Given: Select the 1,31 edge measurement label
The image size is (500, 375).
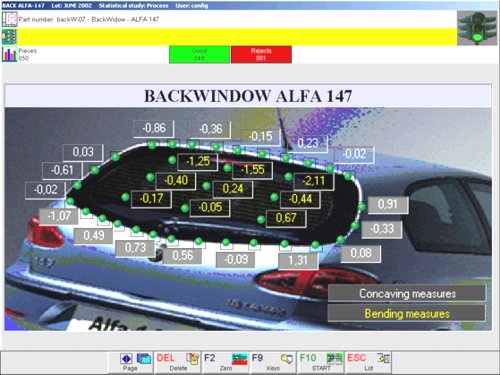Looking at the screenshot, I should coord(298,260).
